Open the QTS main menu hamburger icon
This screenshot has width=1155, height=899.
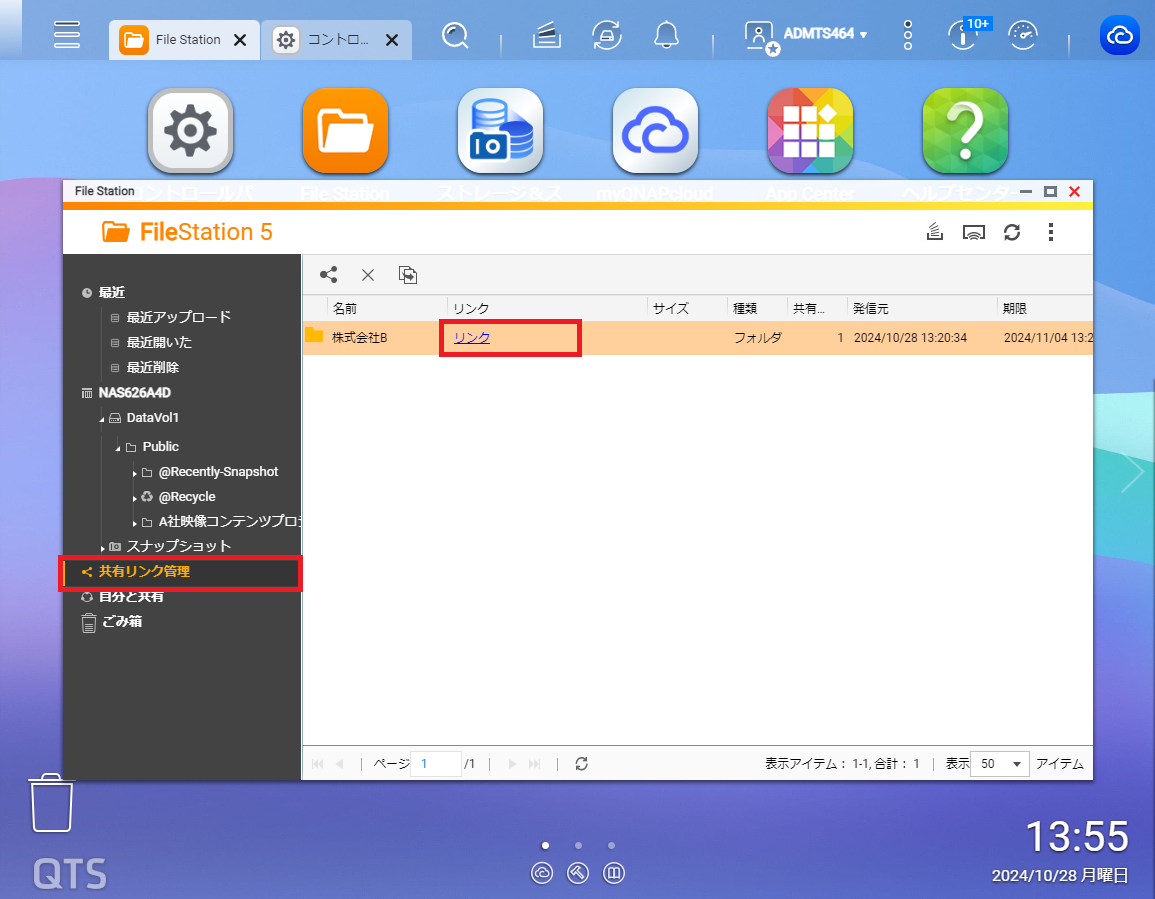pyautogui.click(x=66, y=35)
